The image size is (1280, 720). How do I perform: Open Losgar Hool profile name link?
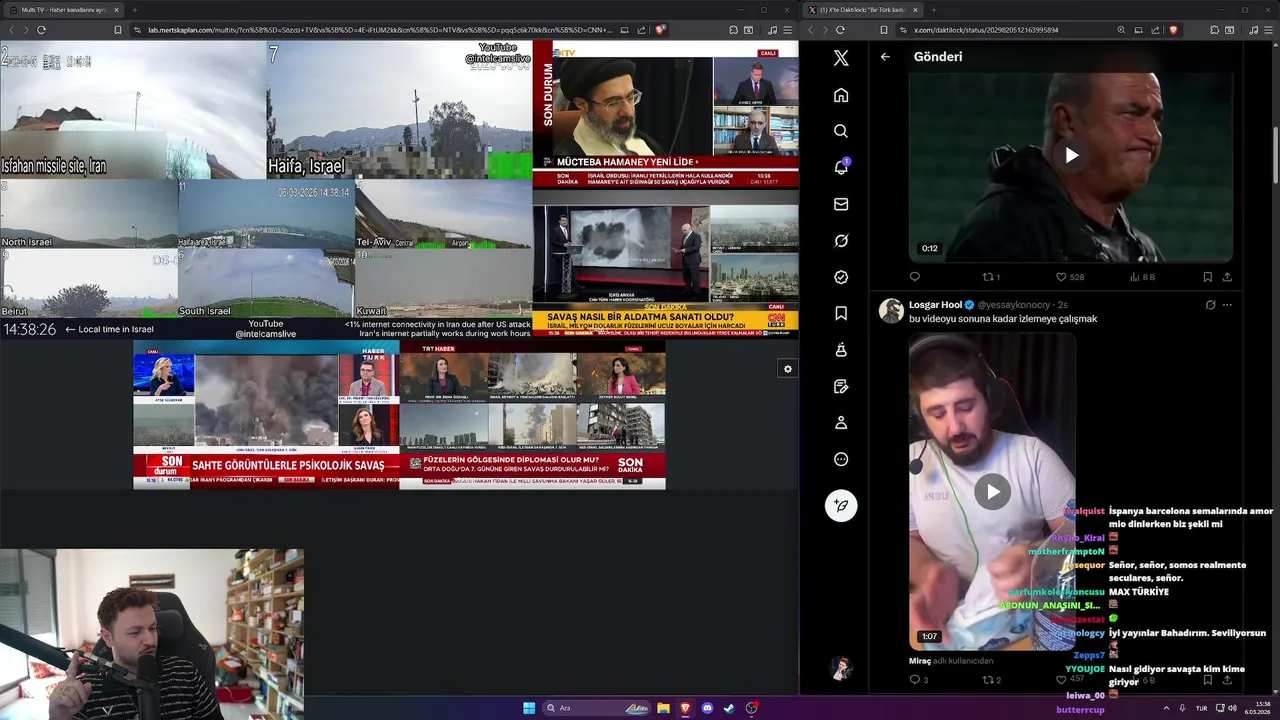tap(935, 305)
